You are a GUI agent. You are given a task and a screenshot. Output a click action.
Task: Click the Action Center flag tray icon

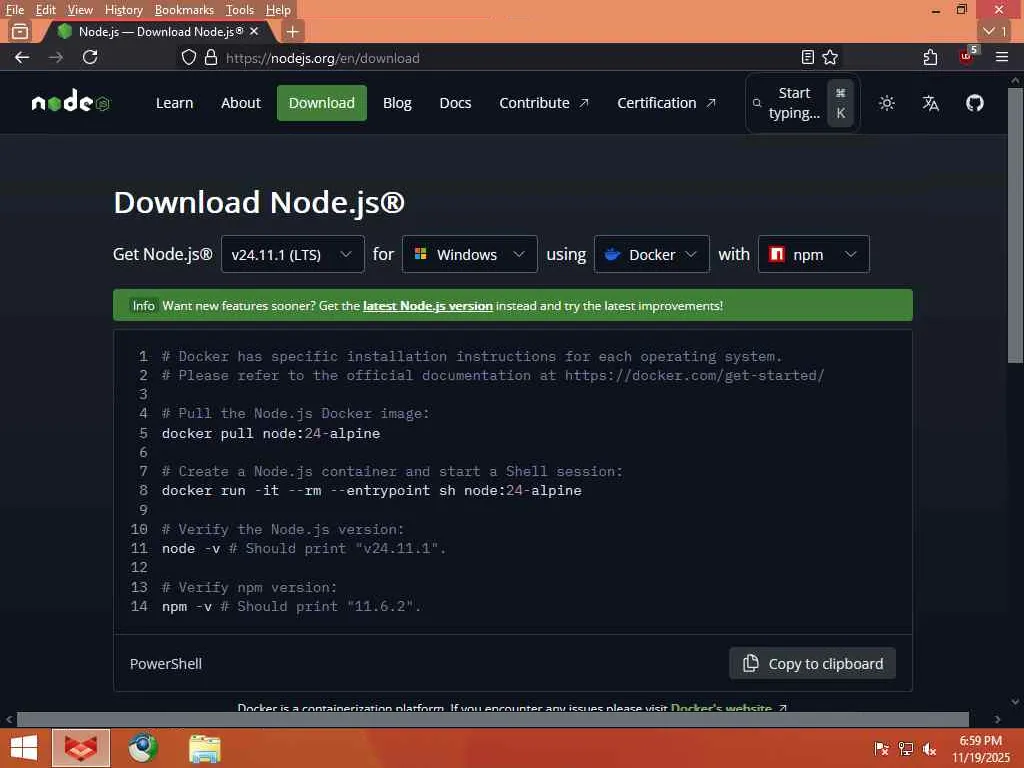pyautogui.click(x=881, y=748)
